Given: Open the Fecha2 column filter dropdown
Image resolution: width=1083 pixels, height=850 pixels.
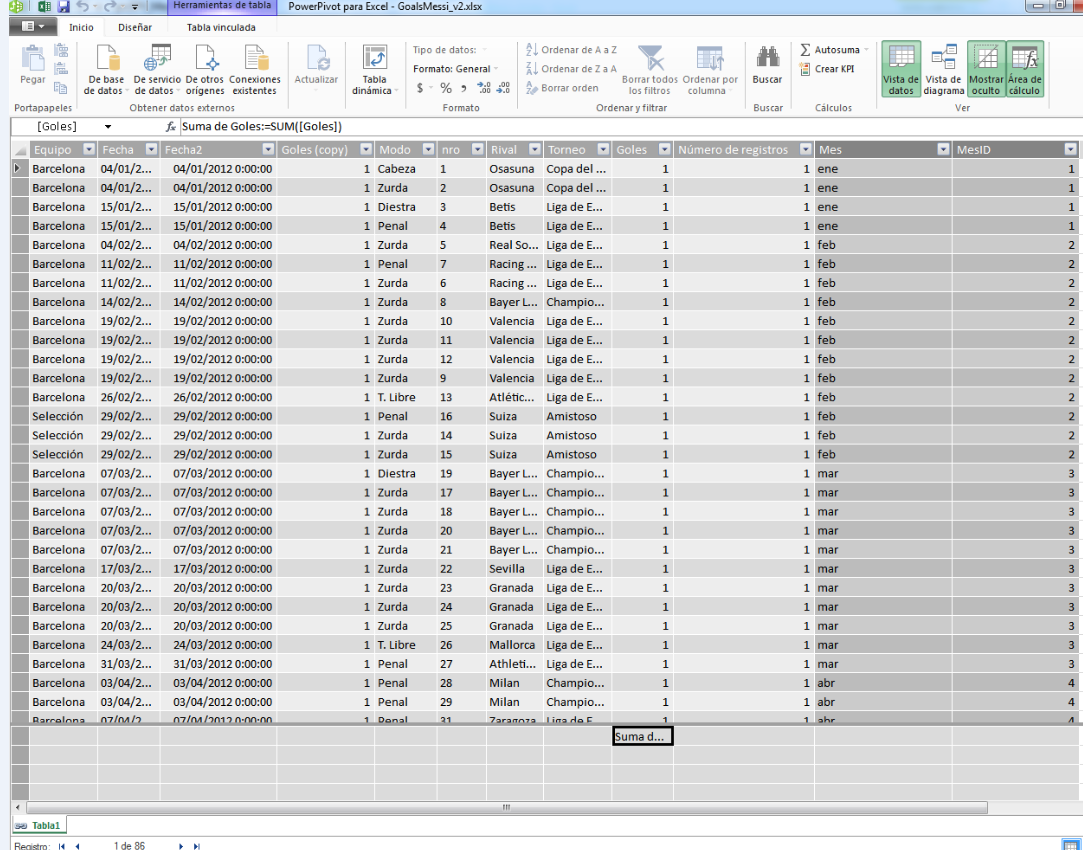Looking at the screenshot, I should (x=268, y=150).
